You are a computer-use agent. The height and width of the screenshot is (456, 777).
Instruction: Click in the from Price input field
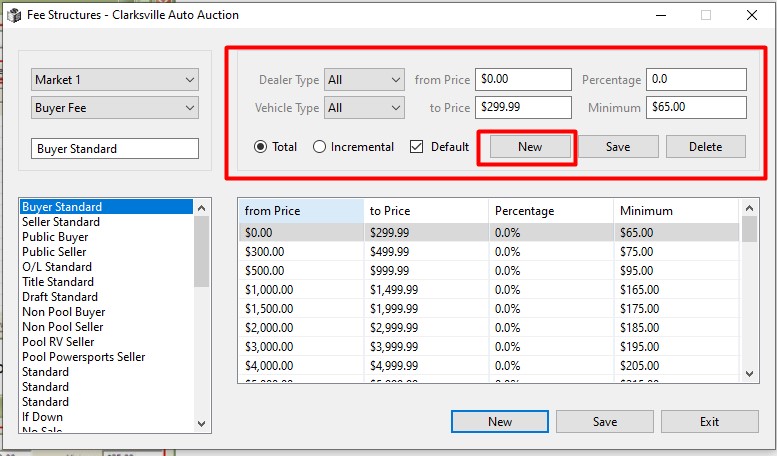pos(523,80)
